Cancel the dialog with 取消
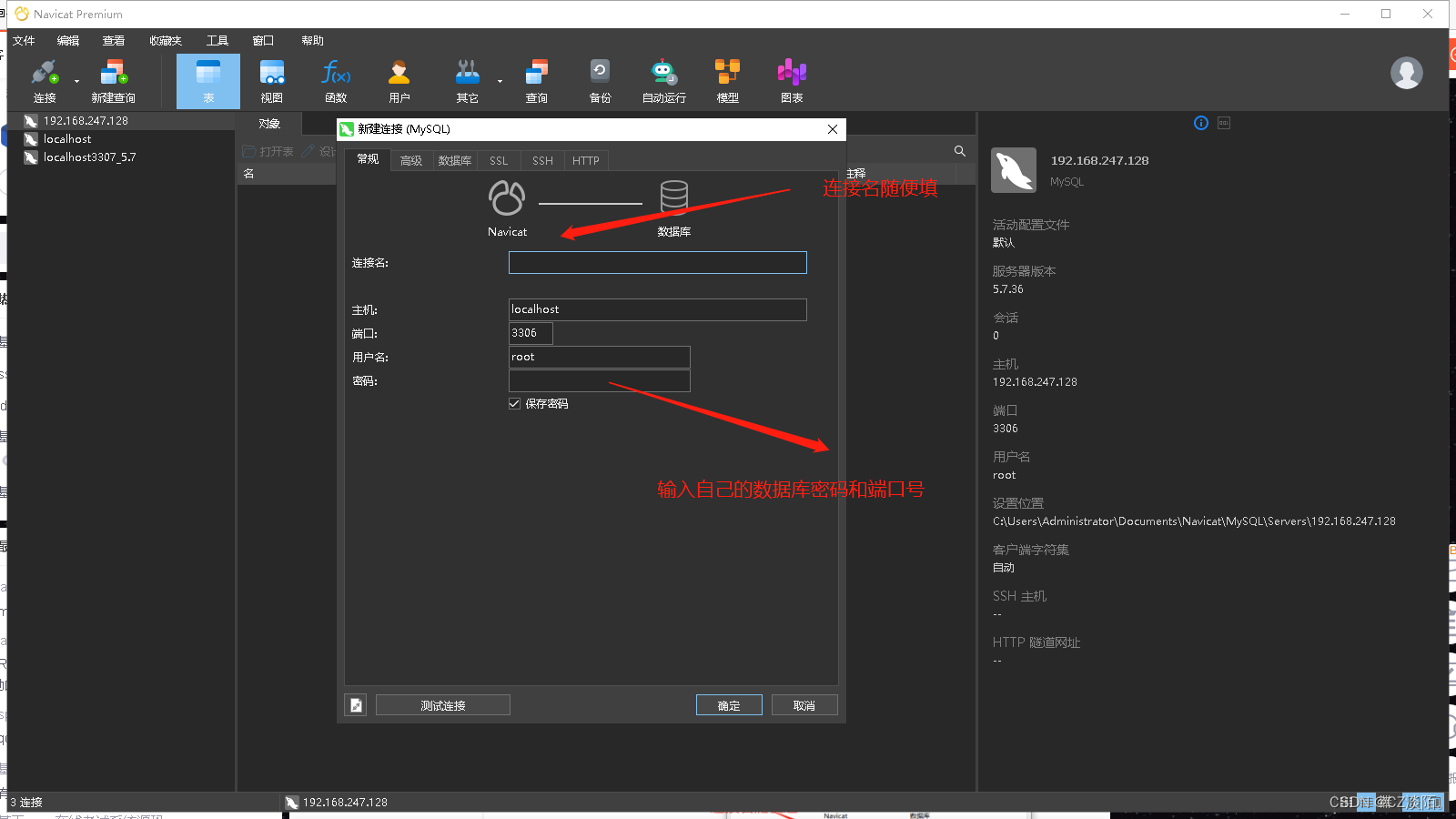This screenshot has width=1456, height=819. coord(804,705)
